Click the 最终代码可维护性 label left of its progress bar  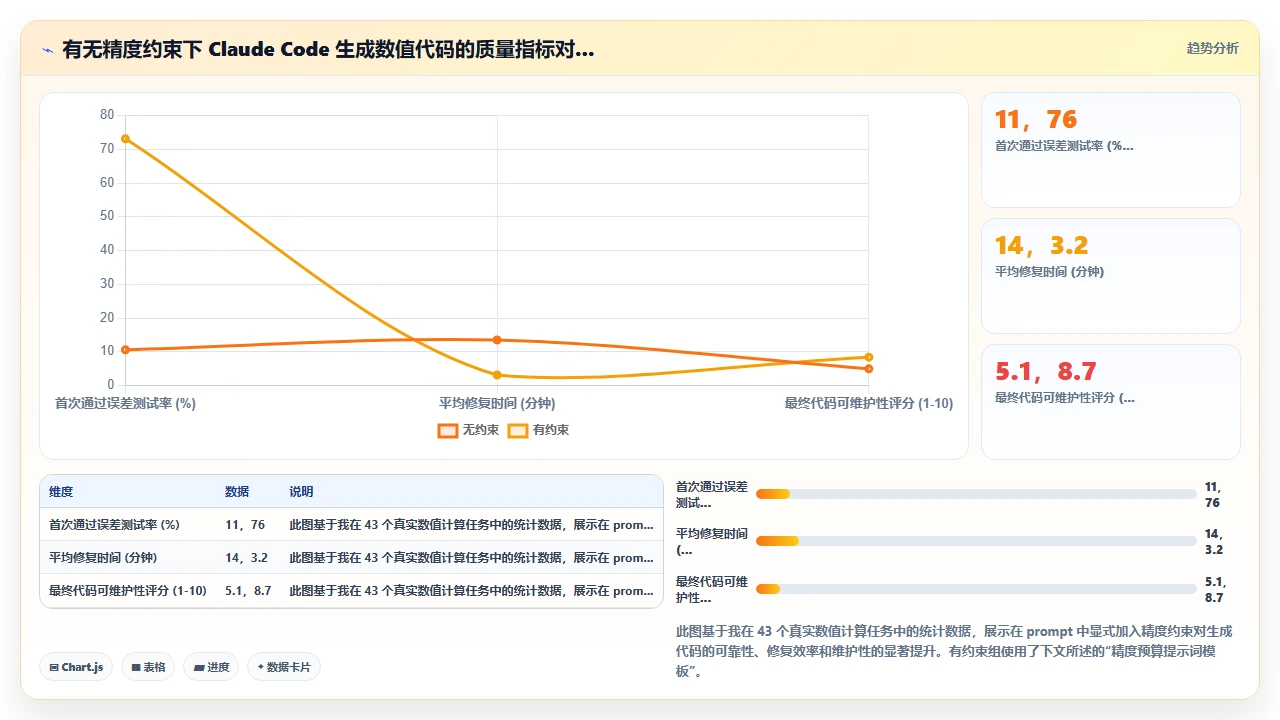pos(712,589)
